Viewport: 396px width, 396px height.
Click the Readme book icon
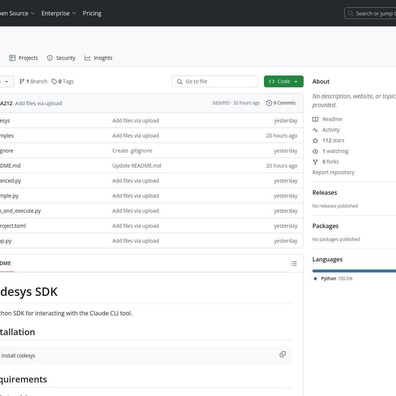(315, 119)
